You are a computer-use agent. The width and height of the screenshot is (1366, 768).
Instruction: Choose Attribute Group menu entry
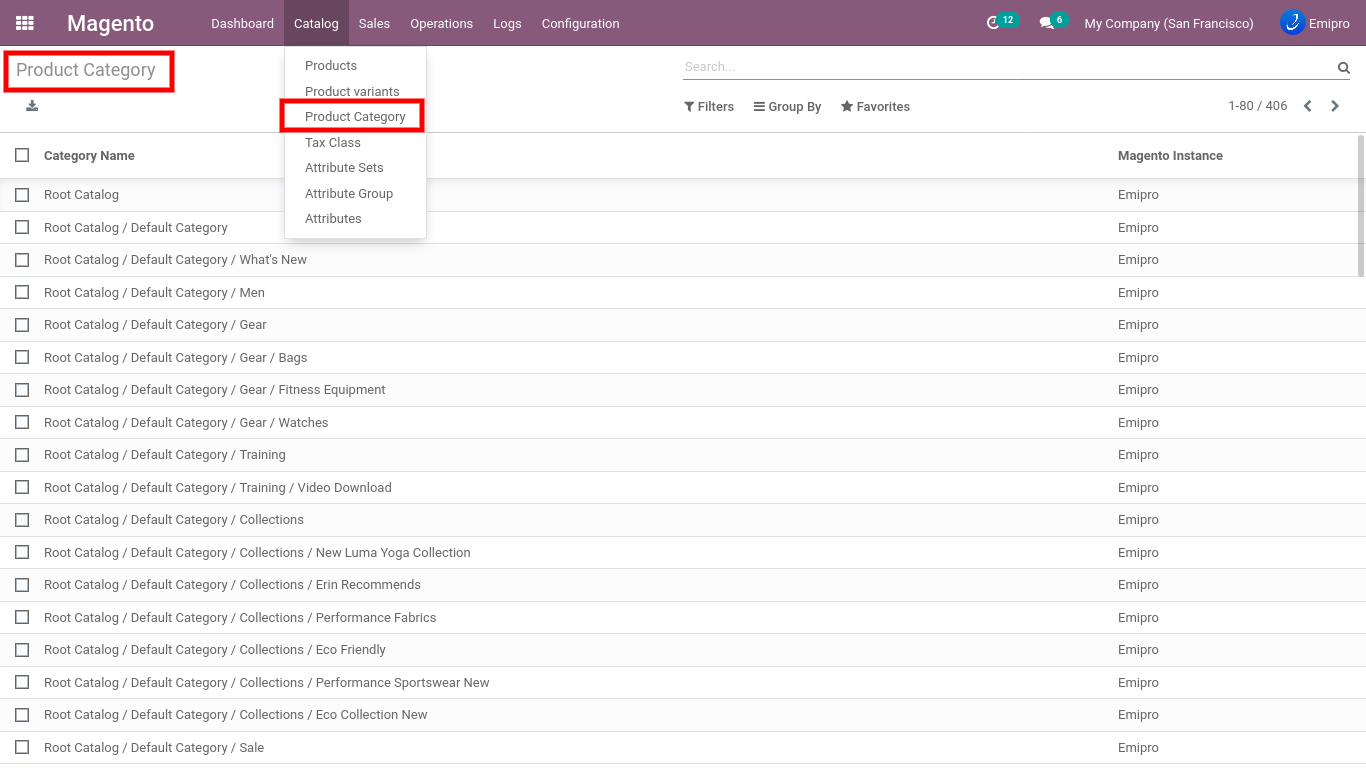(x=349, y=193)
